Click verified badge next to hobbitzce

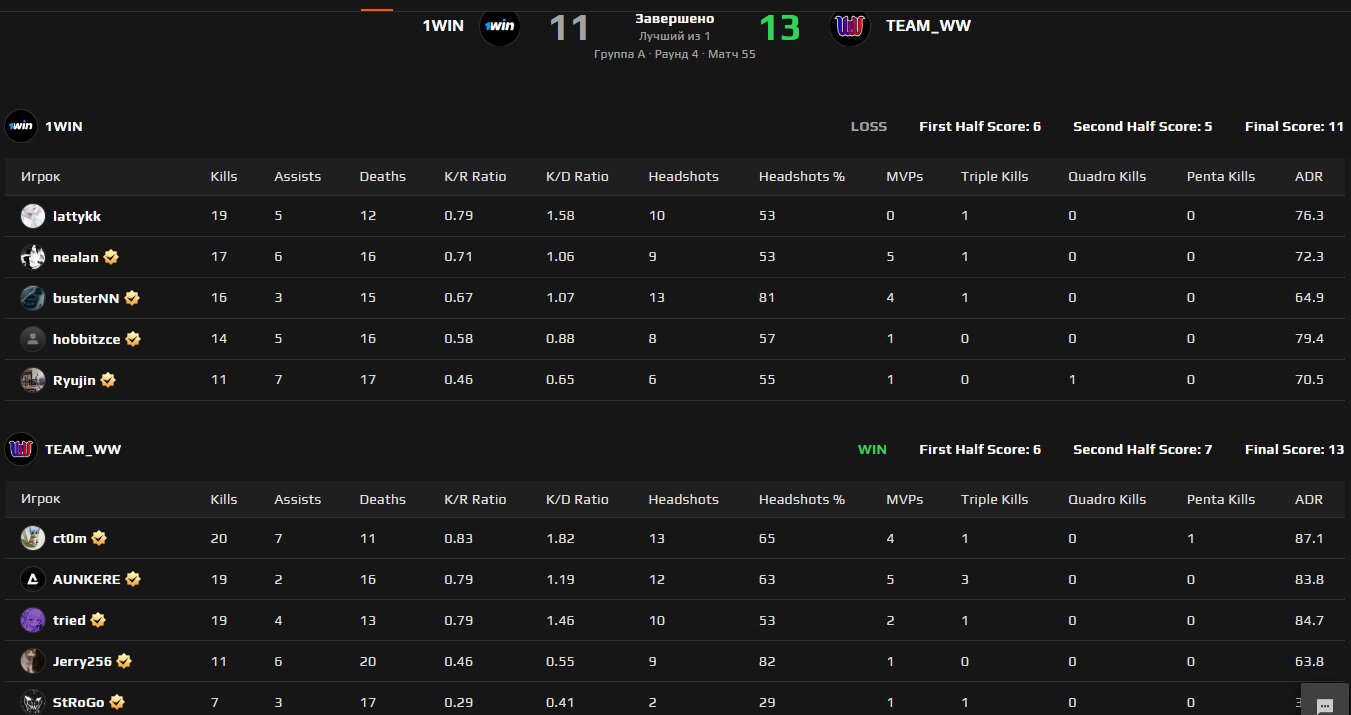[x=133, y=339]
